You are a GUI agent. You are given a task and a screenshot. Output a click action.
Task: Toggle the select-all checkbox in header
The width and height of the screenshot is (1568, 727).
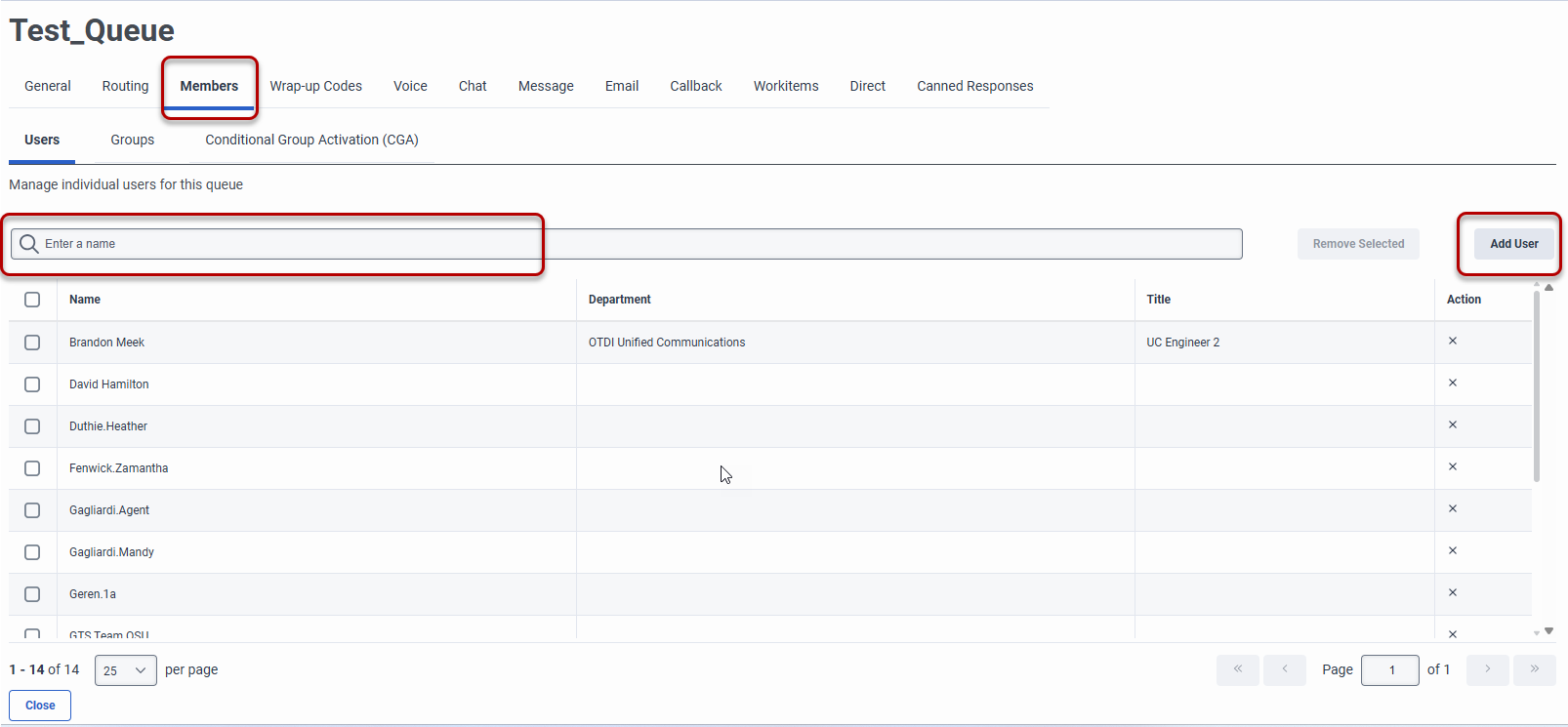pos(32,300)
